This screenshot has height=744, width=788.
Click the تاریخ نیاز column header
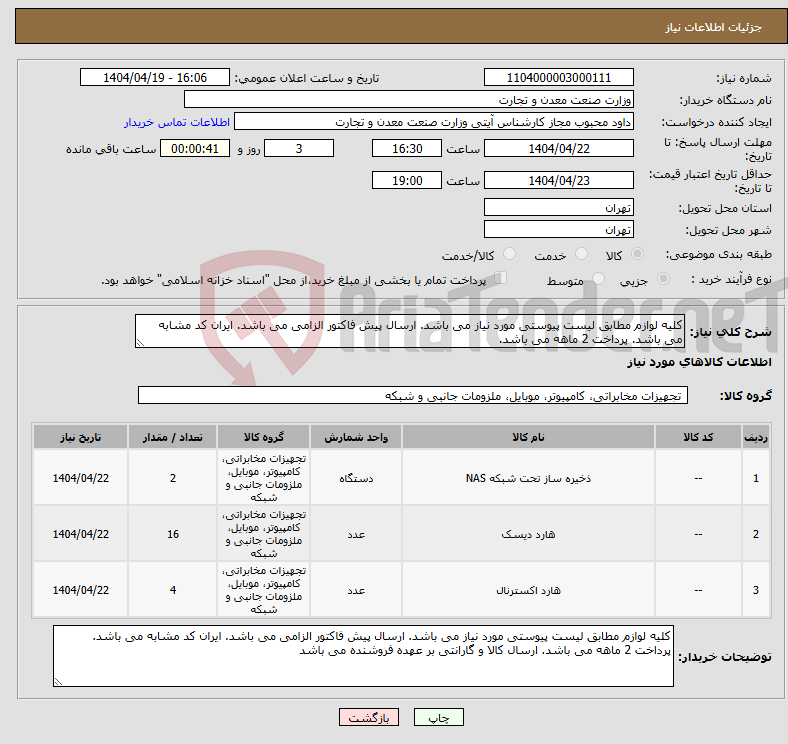[x=80, y=437]
